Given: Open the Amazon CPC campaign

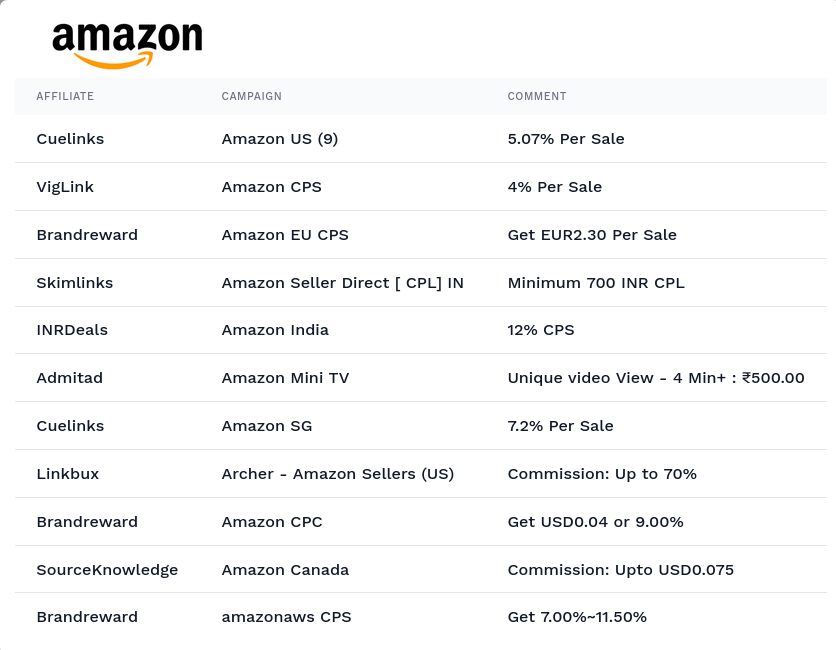Looking at the screenshot, I should (x=272, y=522).
